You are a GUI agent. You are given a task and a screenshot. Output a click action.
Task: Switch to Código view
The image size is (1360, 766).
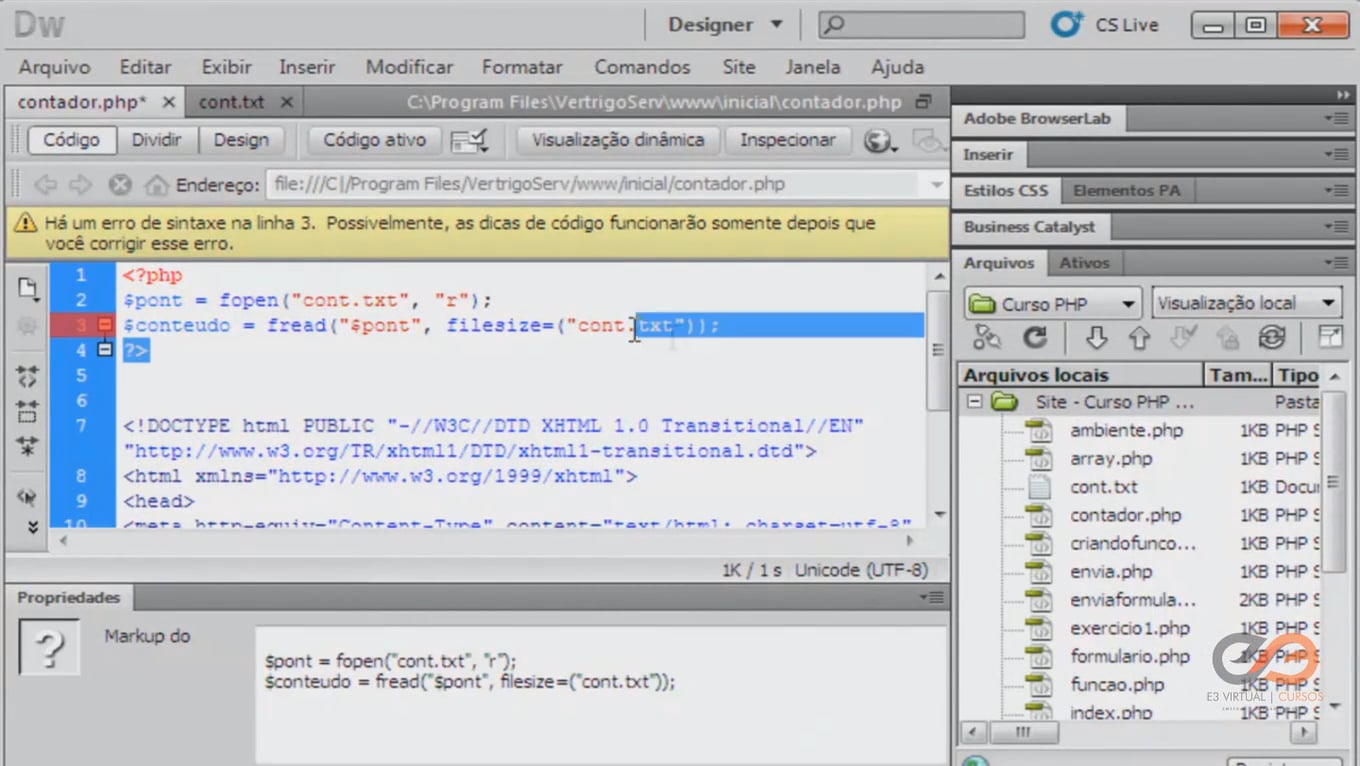71,140
